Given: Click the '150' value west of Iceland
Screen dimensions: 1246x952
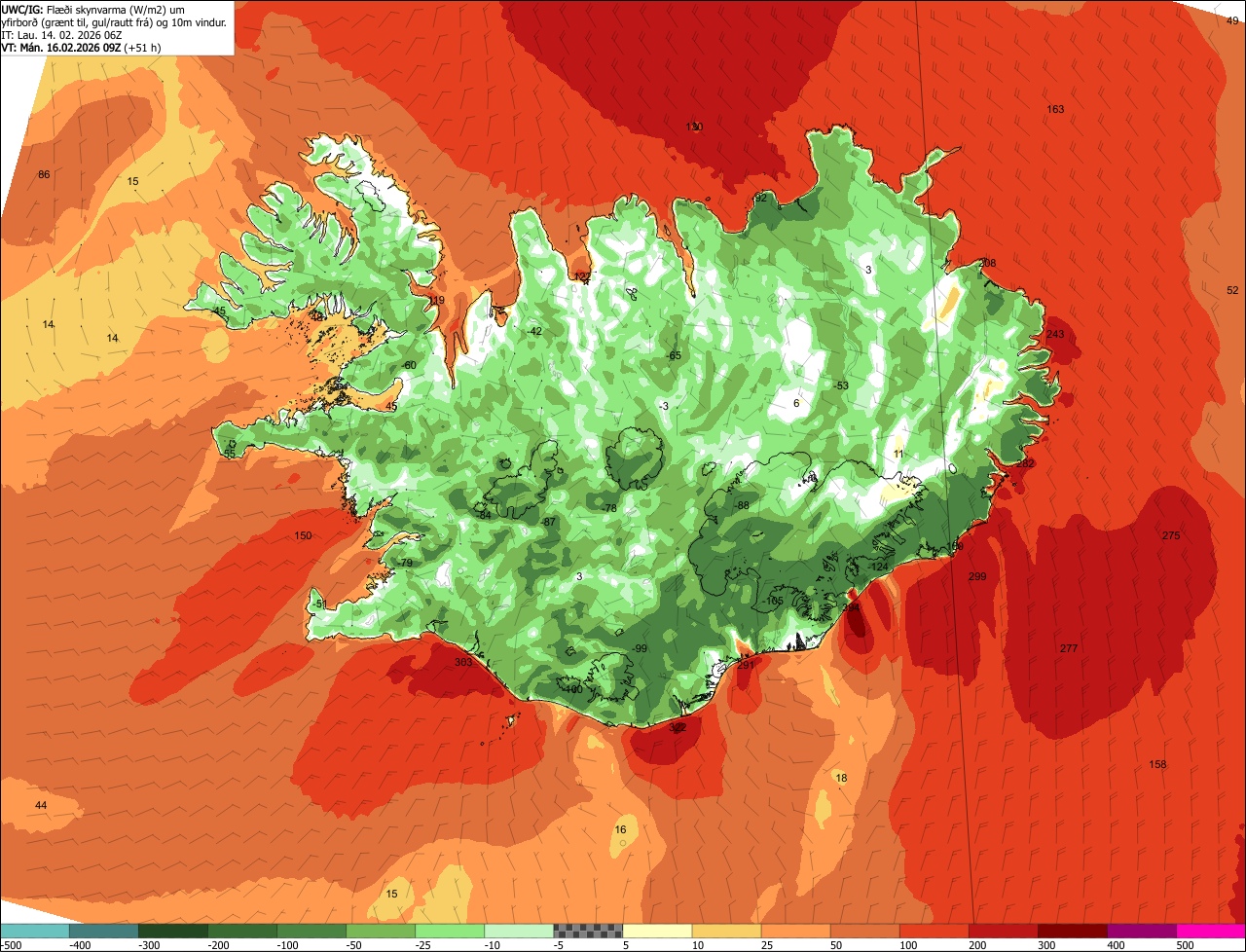Looking at the screenshot, I should click(304, 535).
